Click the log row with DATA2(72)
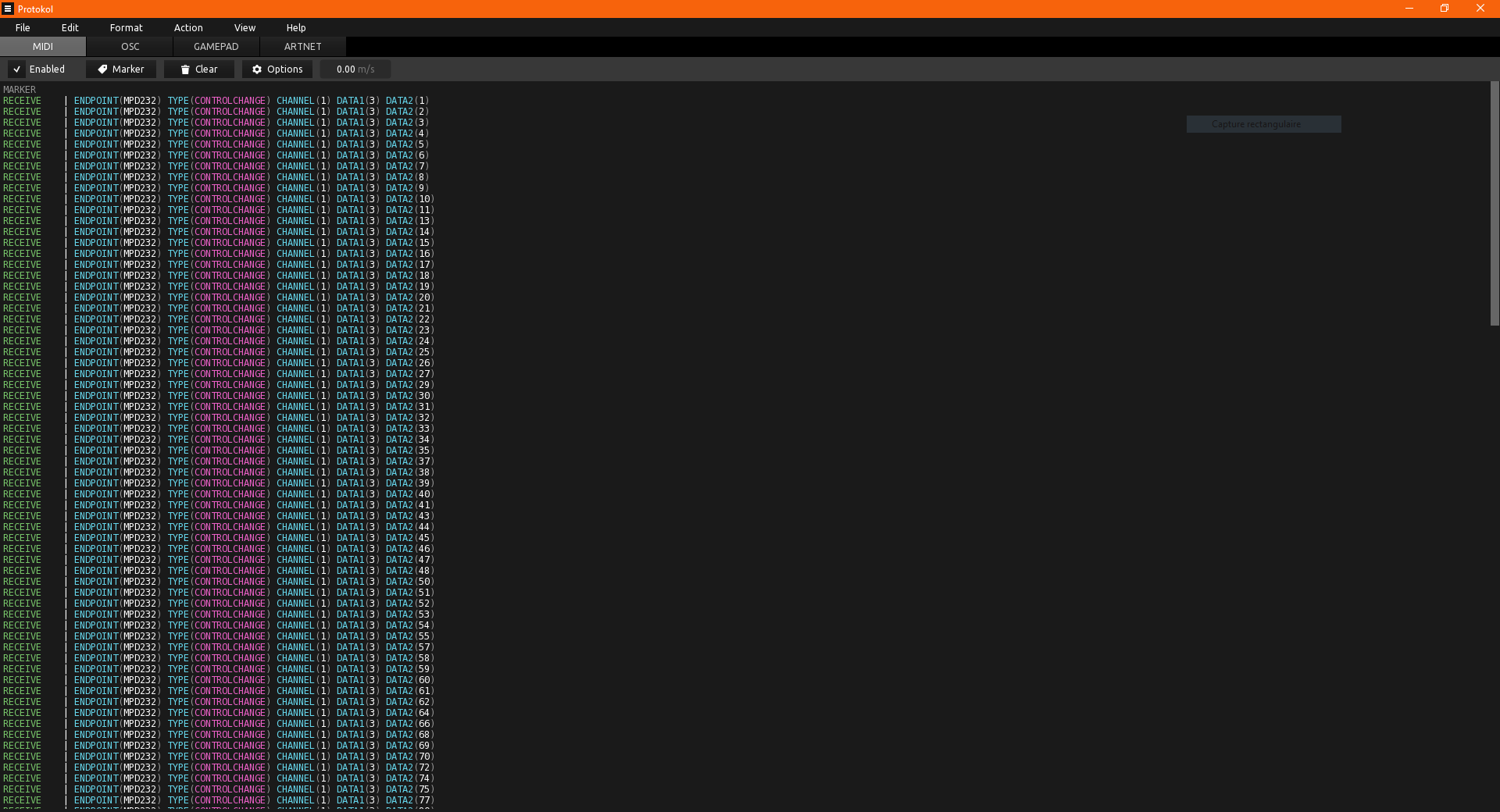 pyautogui.click(x=219, y=767)
